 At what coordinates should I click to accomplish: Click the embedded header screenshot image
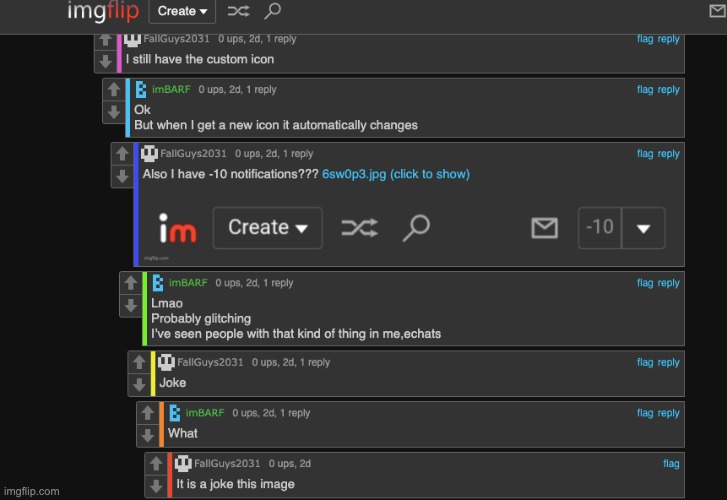click(x=410, y=228)
